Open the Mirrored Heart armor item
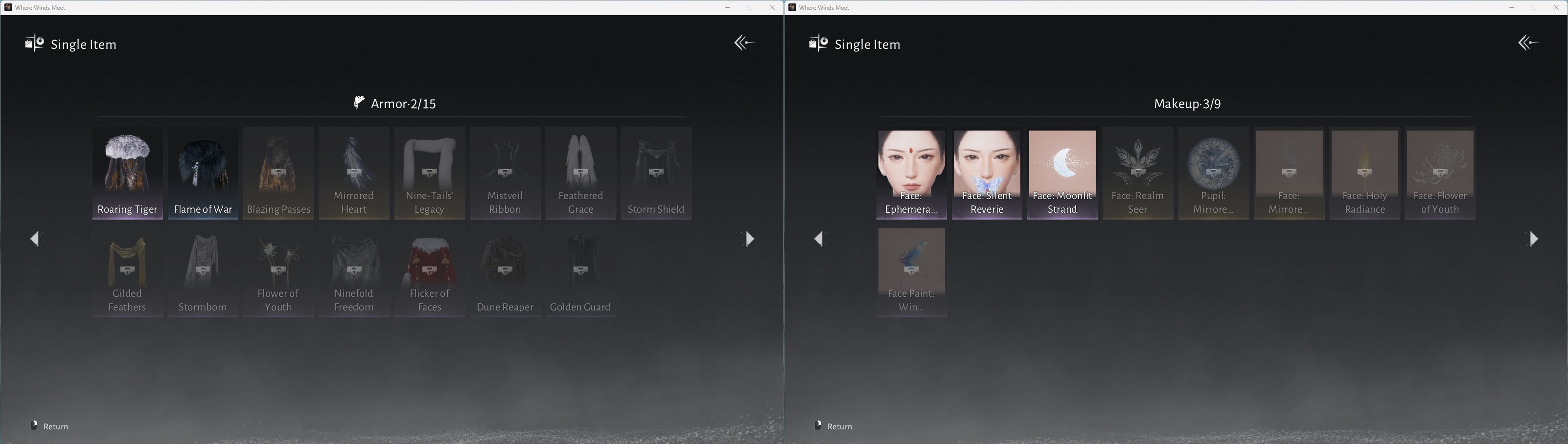This screenshot has height=444, width=1568. pyautogui.click(x=354, y=173)
